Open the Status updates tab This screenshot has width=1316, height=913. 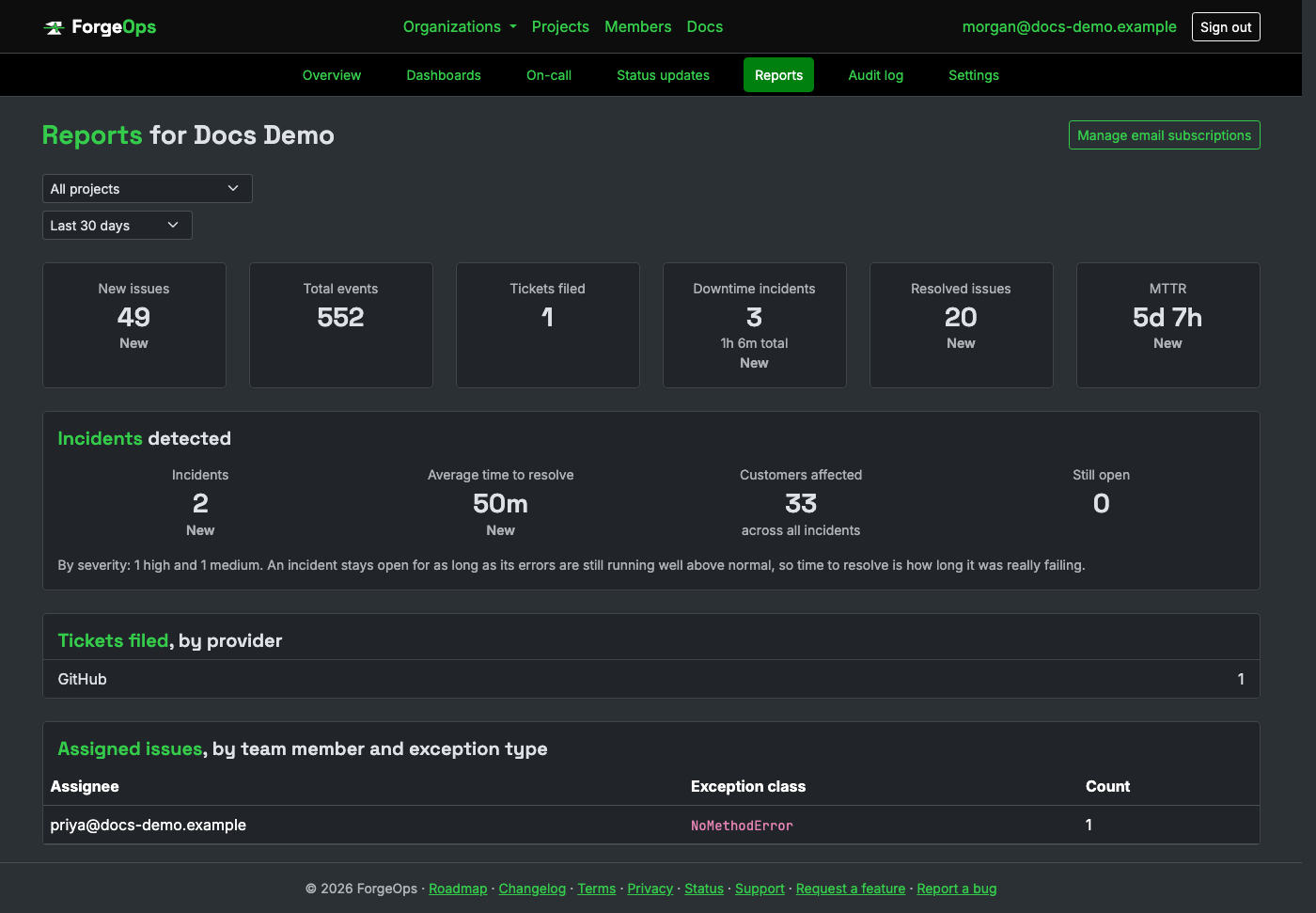[663, 75]
